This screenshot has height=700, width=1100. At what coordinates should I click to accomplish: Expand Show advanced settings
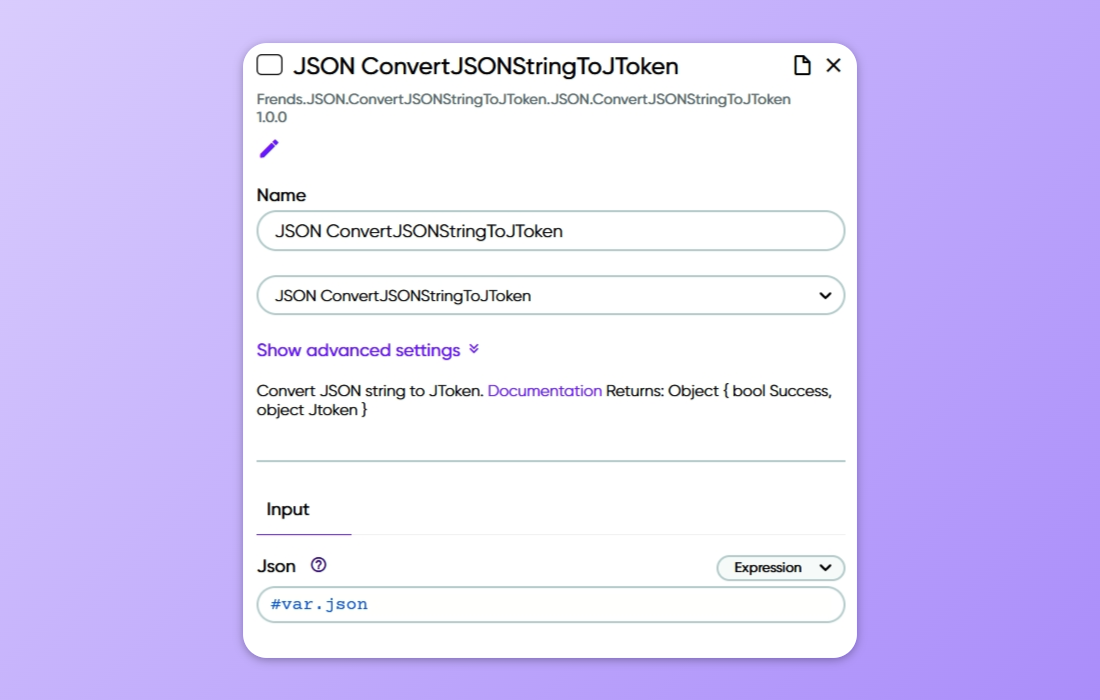pyautogui.click(x=358, y=350)
